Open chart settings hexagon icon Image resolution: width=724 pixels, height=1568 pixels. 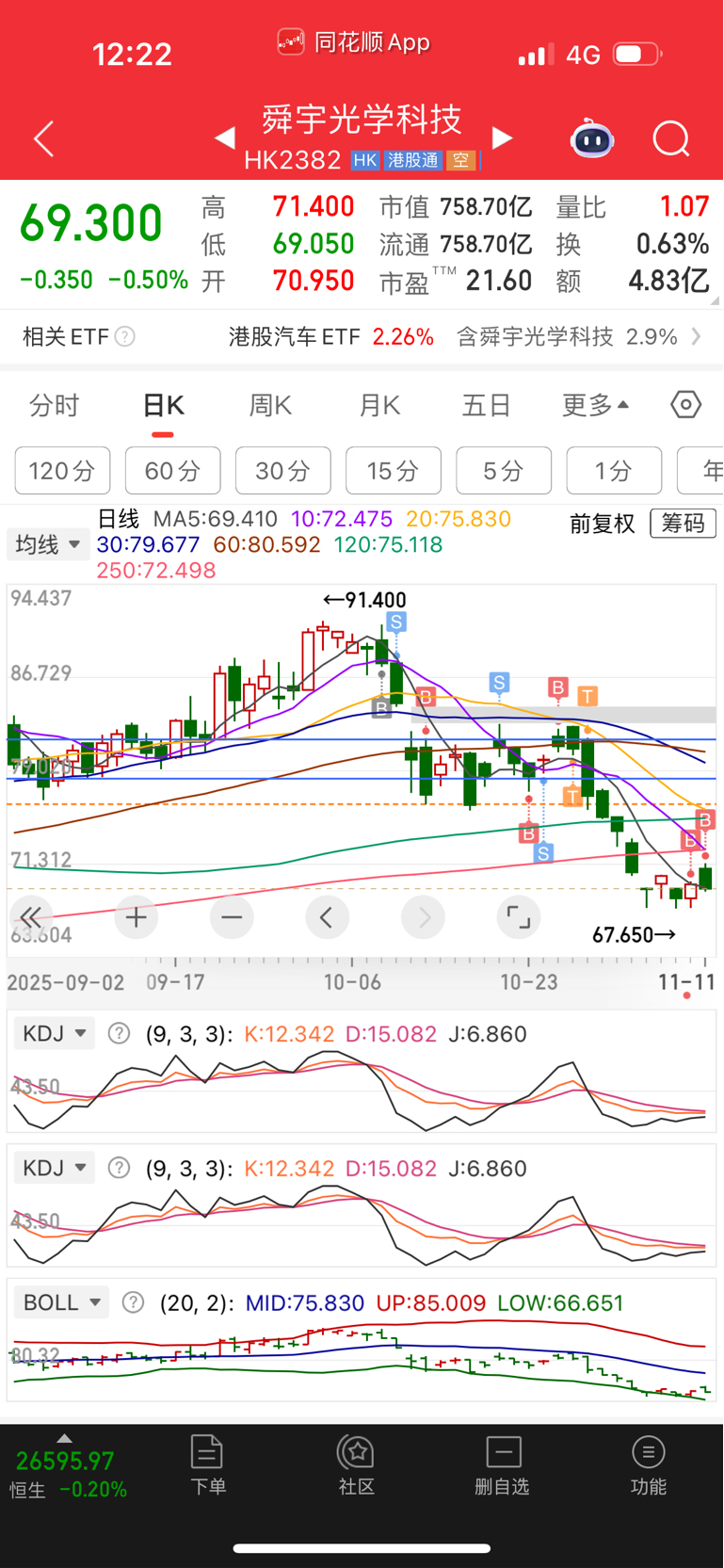(686, 405)
